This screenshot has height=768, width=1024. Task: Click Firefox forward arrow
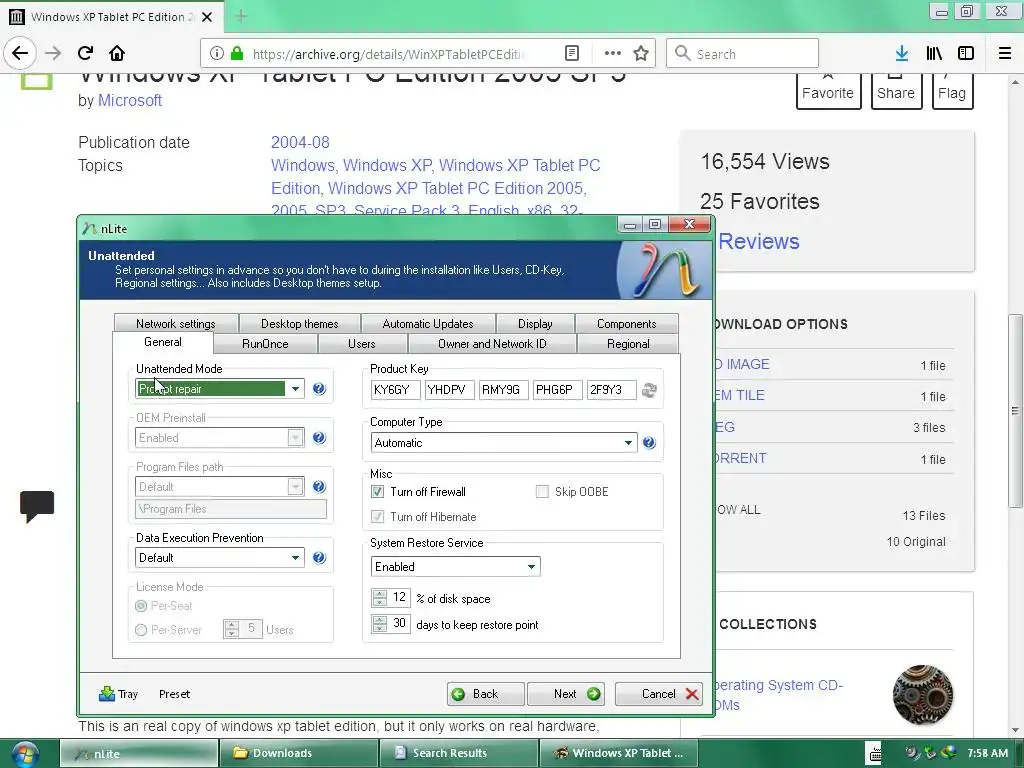54,53
